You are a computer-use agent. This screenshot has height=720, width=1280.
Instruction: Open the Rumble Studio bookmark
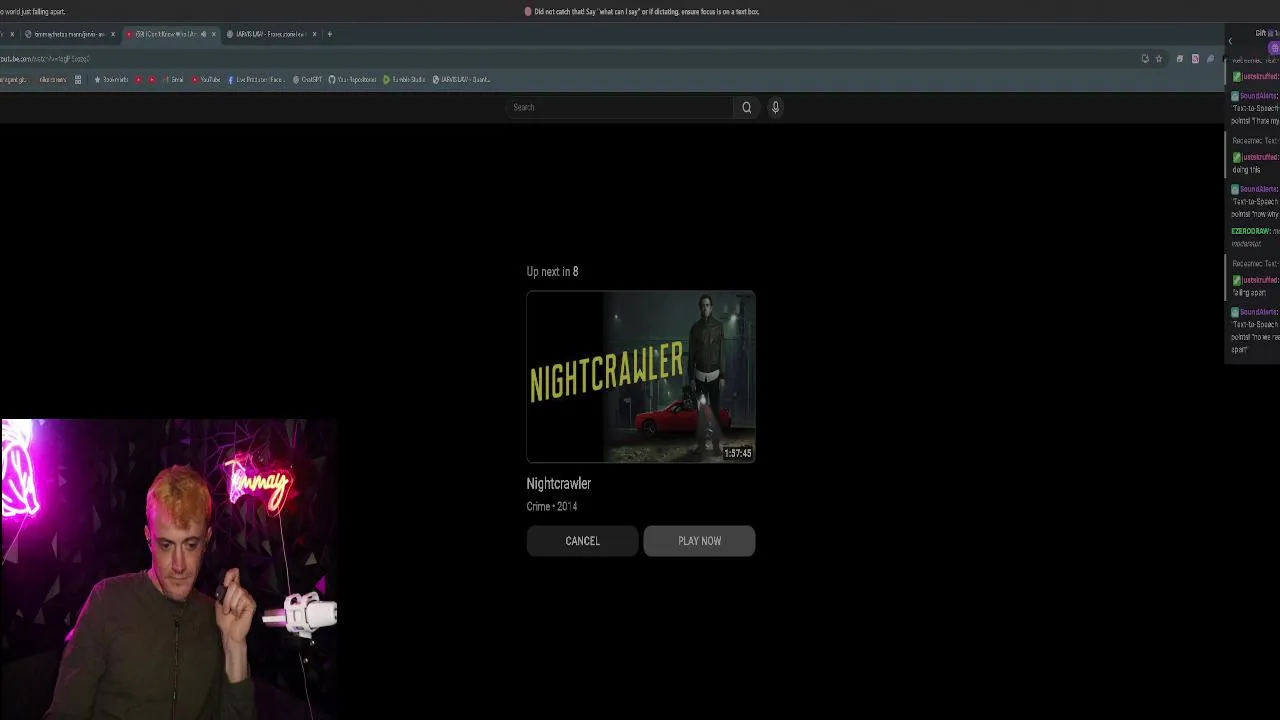[405, 80]
